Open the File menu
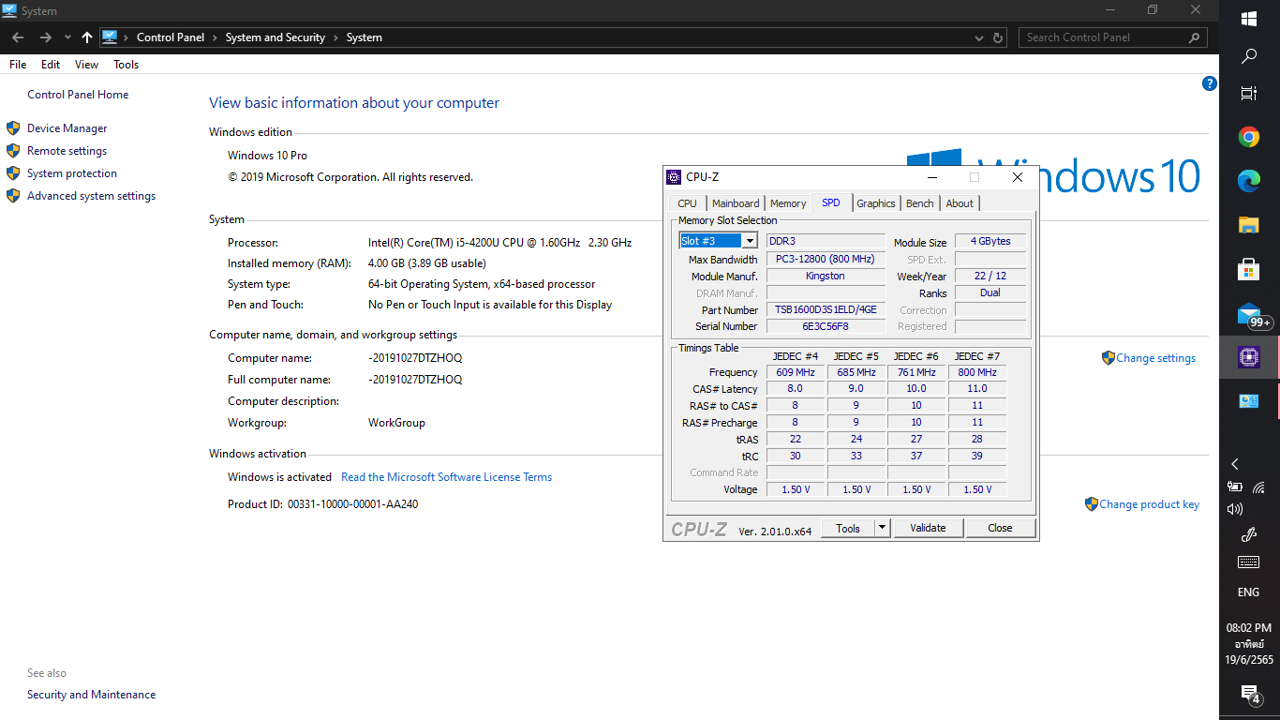Viewport: 1280px width, 720px height. [x=18, y=64]
